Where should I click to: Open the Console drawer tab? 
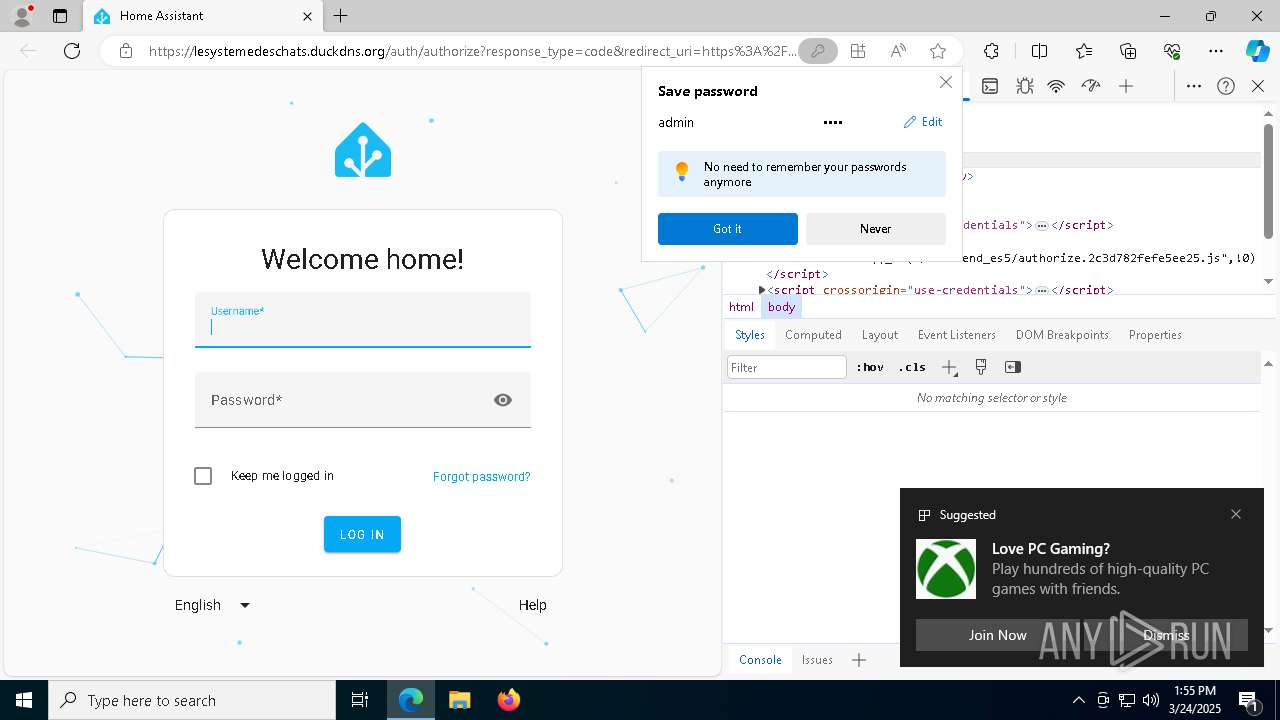coord(760,660)
